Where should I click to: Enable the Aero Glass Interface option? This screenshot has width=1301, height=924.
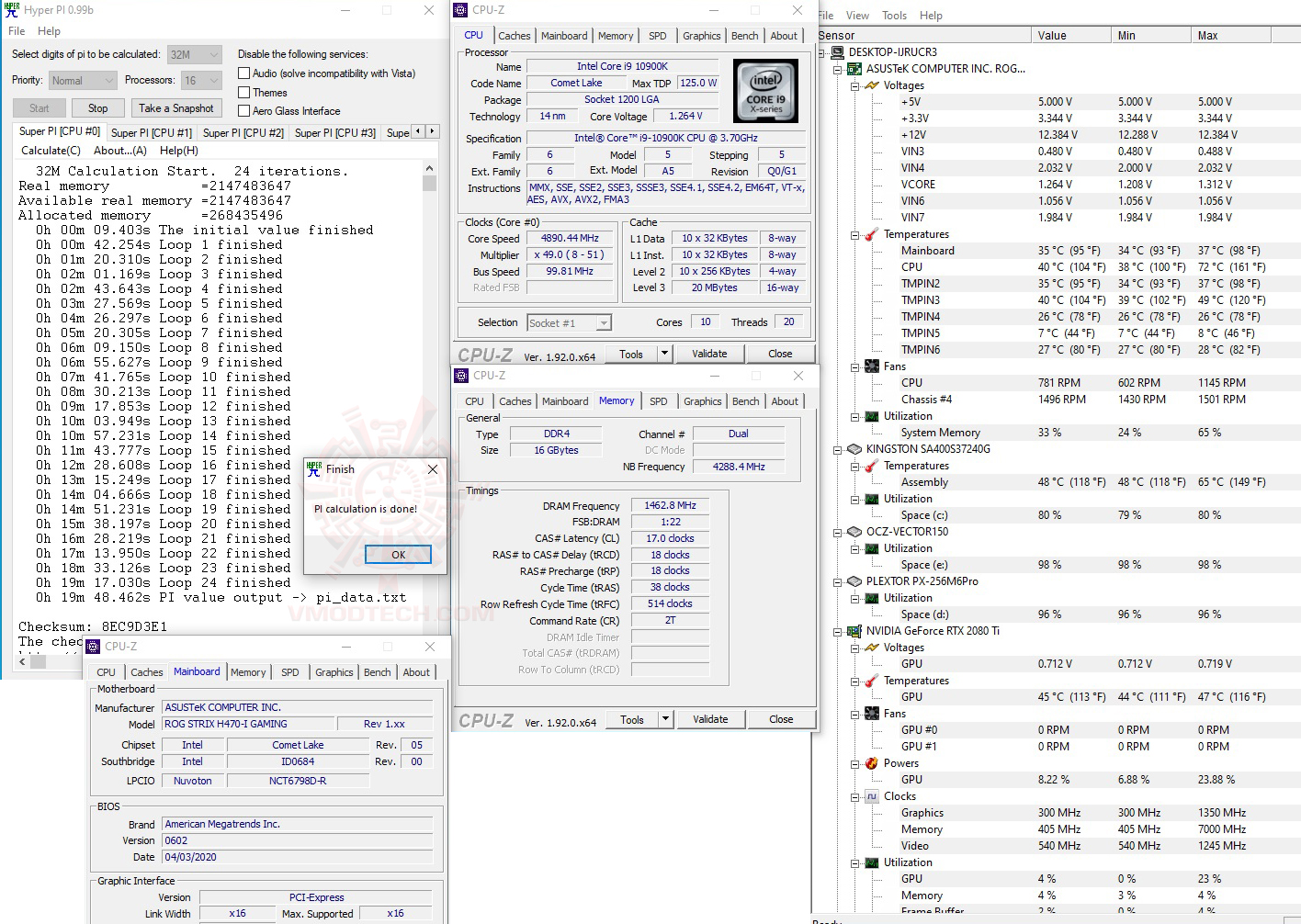tap(243, 111)
